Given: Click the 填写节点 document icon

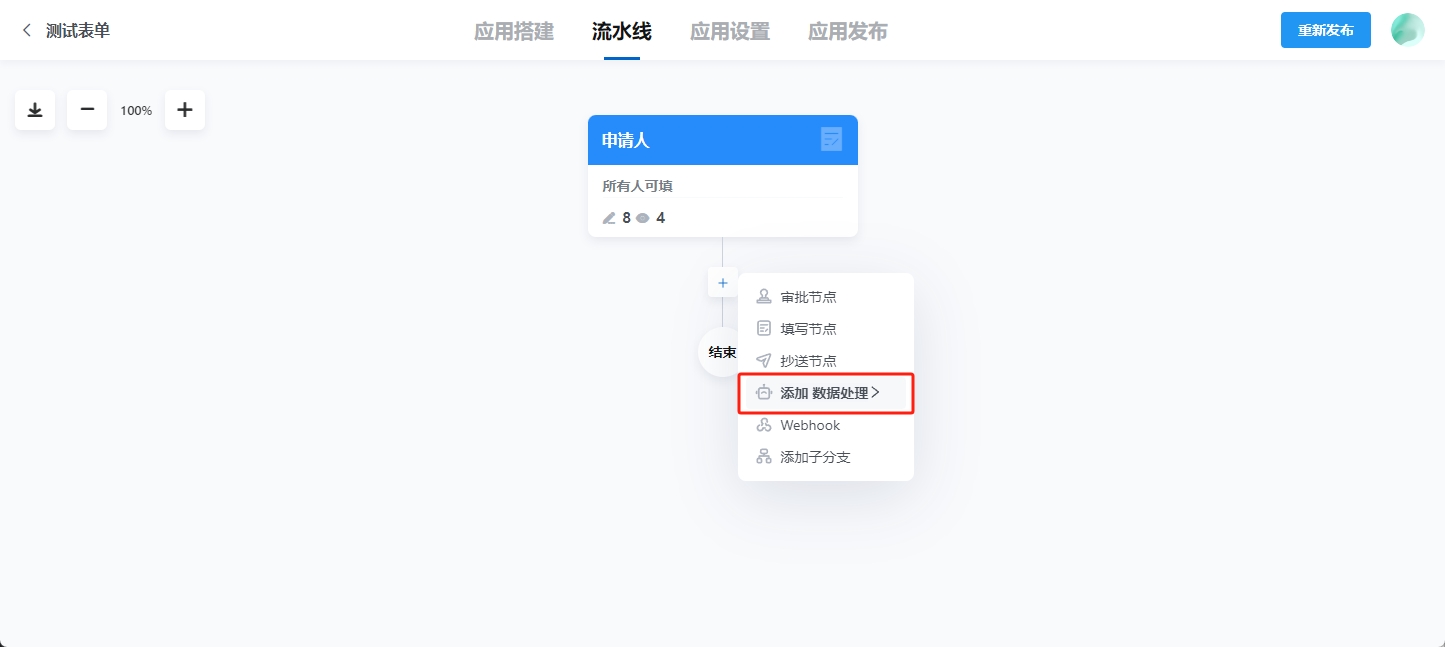Looking at the screenshot, I should coord(763,328).
